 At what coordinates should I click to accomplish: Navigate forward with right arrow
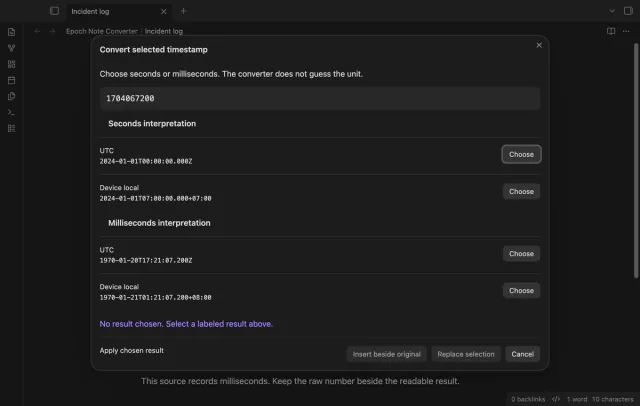[52, 31]
